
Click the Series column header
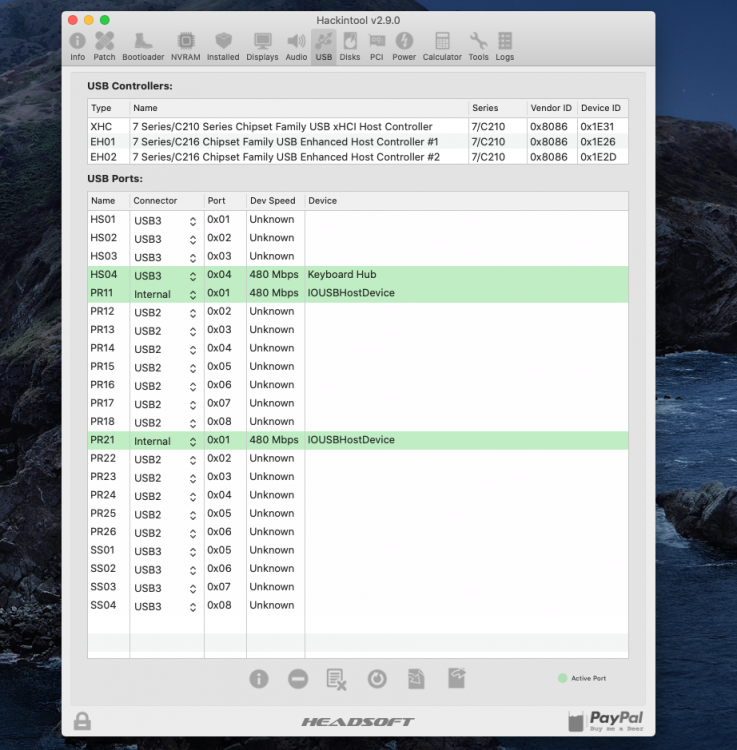[x=497, y=108]
